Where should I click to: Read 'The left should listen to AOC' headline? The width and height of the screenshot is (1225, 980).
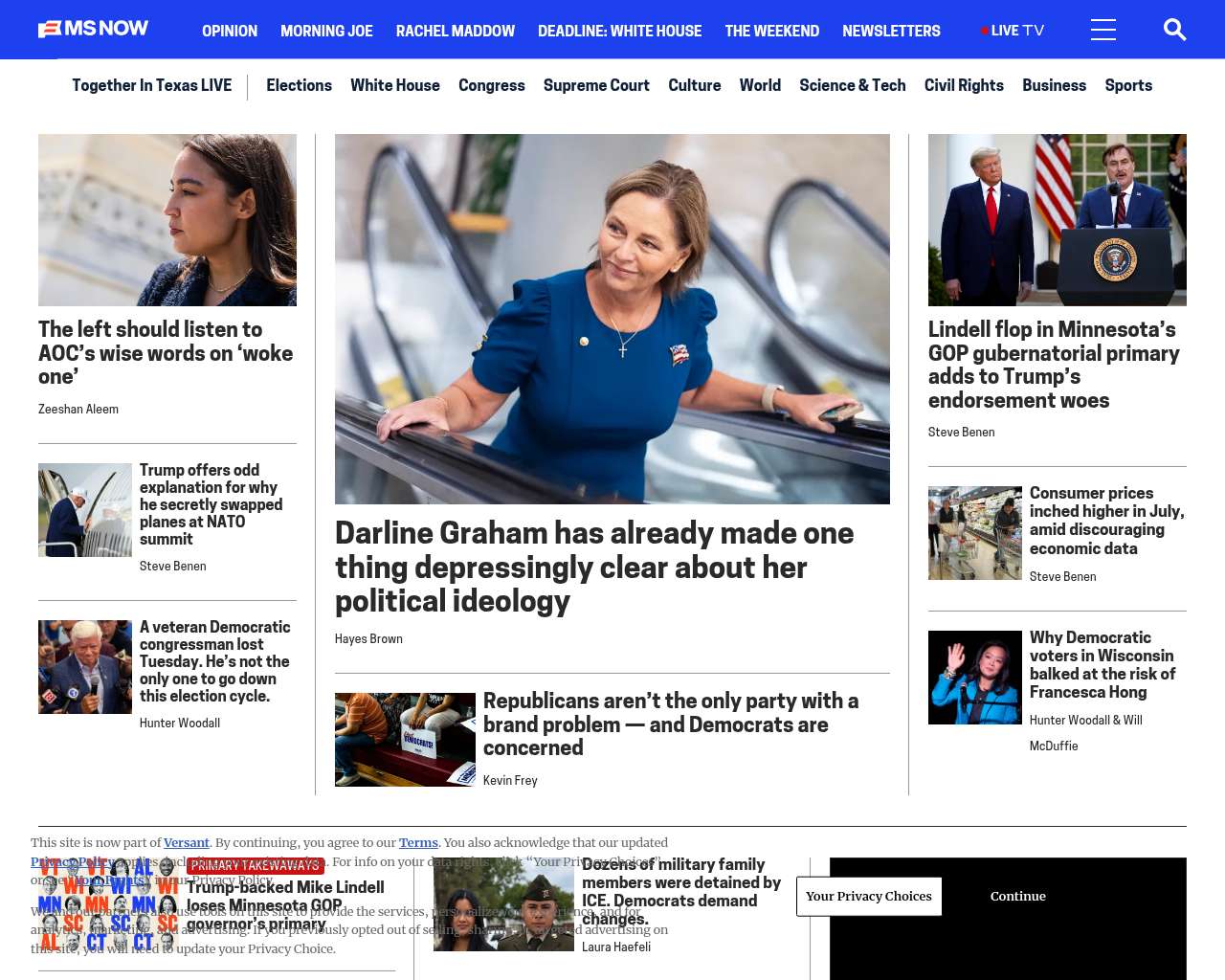pos(166,353)
